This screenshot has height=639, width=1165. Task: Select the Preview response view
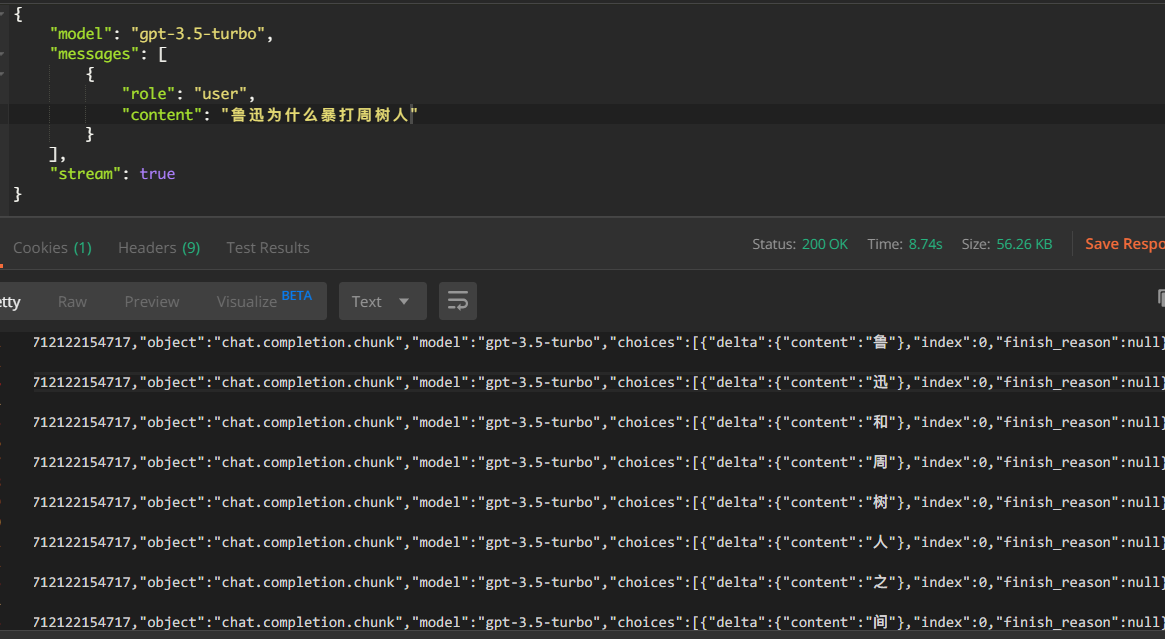[152, 302]
